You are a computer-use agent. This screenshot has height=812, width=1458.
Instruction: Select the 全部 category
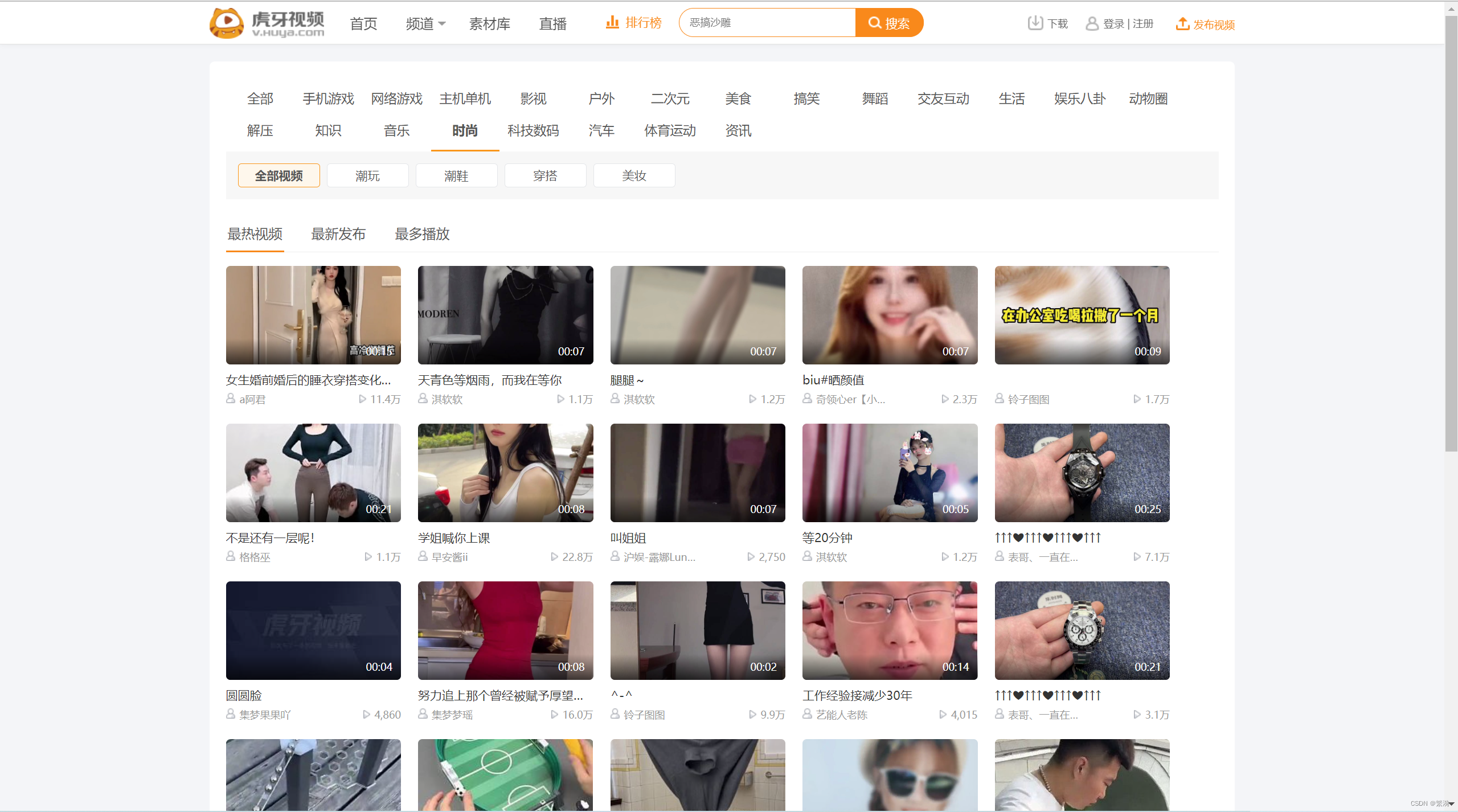coord(260,99)
